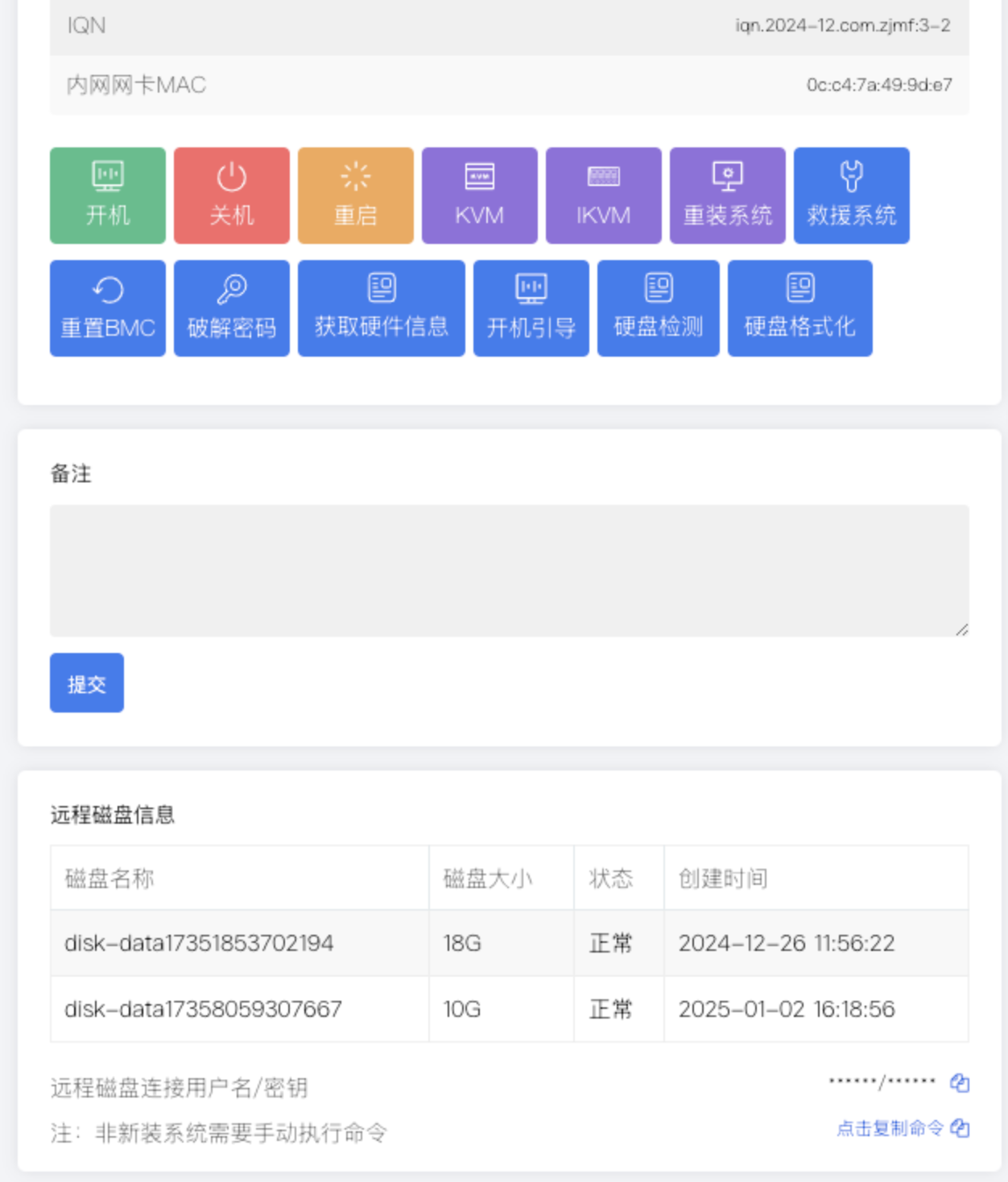Click the 内网网卡MAC label
Image resolution: width=1008 pixels, height=1182 pixels.
tap(136, 85)
